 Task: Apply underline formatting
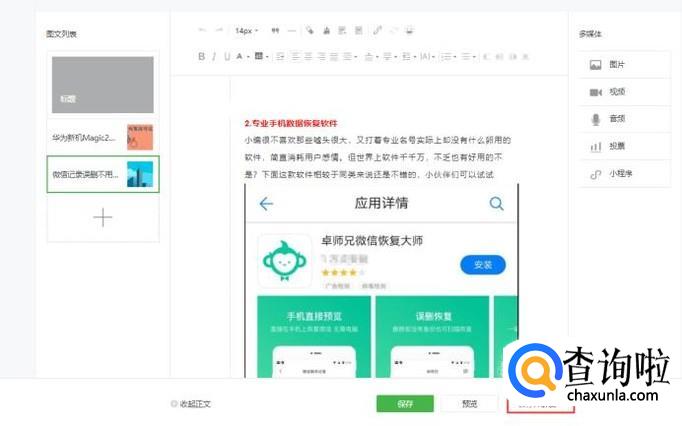pos(227,57)
